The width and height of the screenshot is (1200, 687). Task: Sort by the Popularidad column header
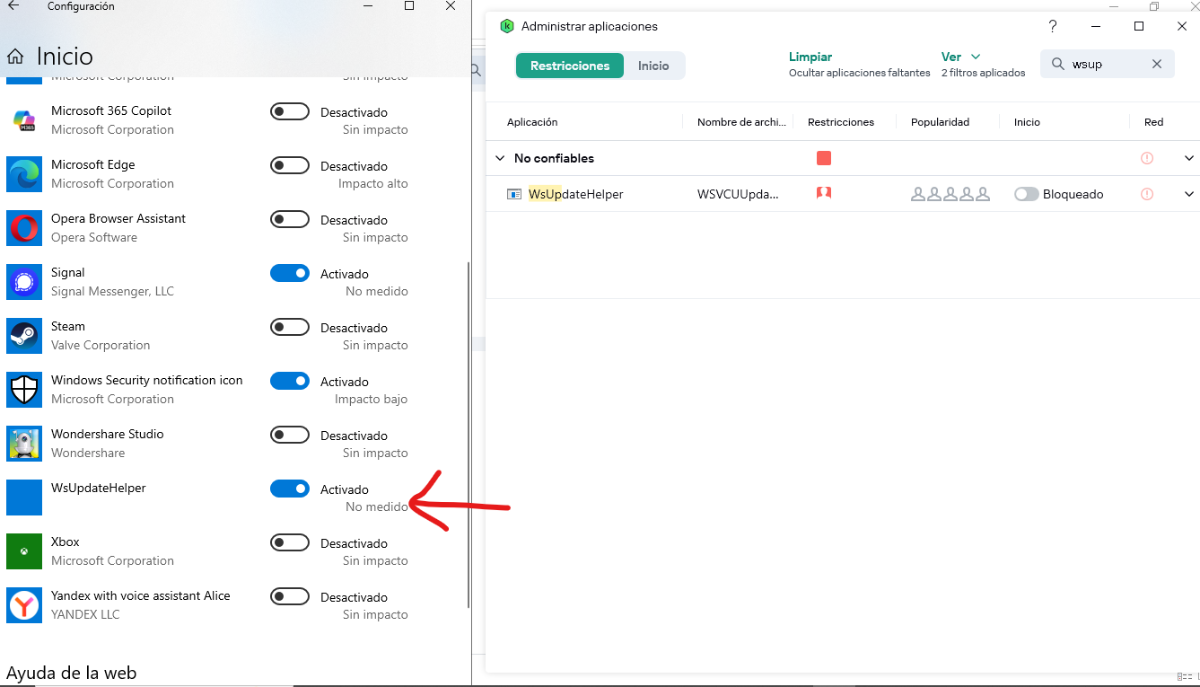tap(940, 122)
